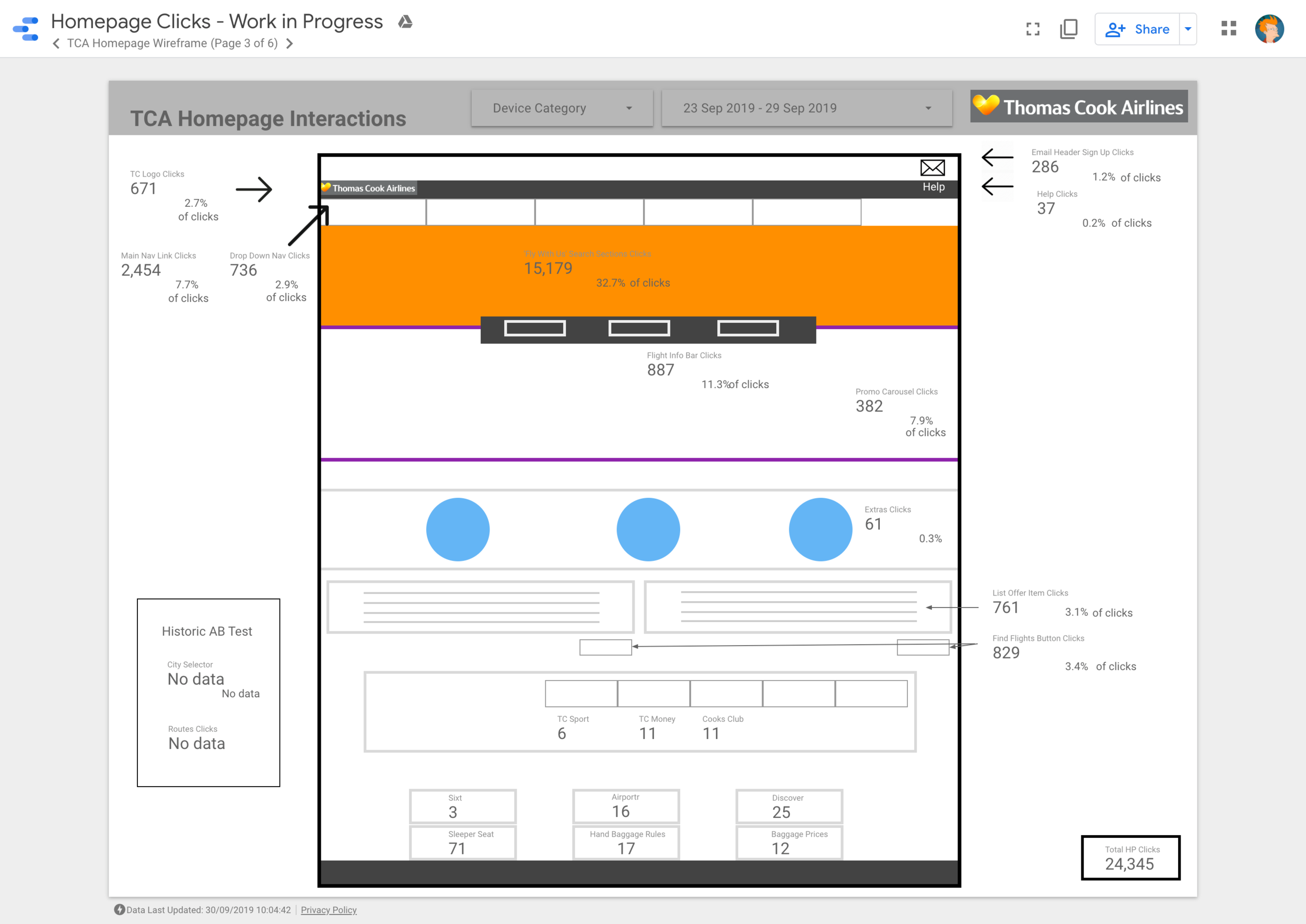The width and height of the screenshot is (1306, 924).
Task: Select the Extras Clicks value 61
Action: (x=873, y=524)
